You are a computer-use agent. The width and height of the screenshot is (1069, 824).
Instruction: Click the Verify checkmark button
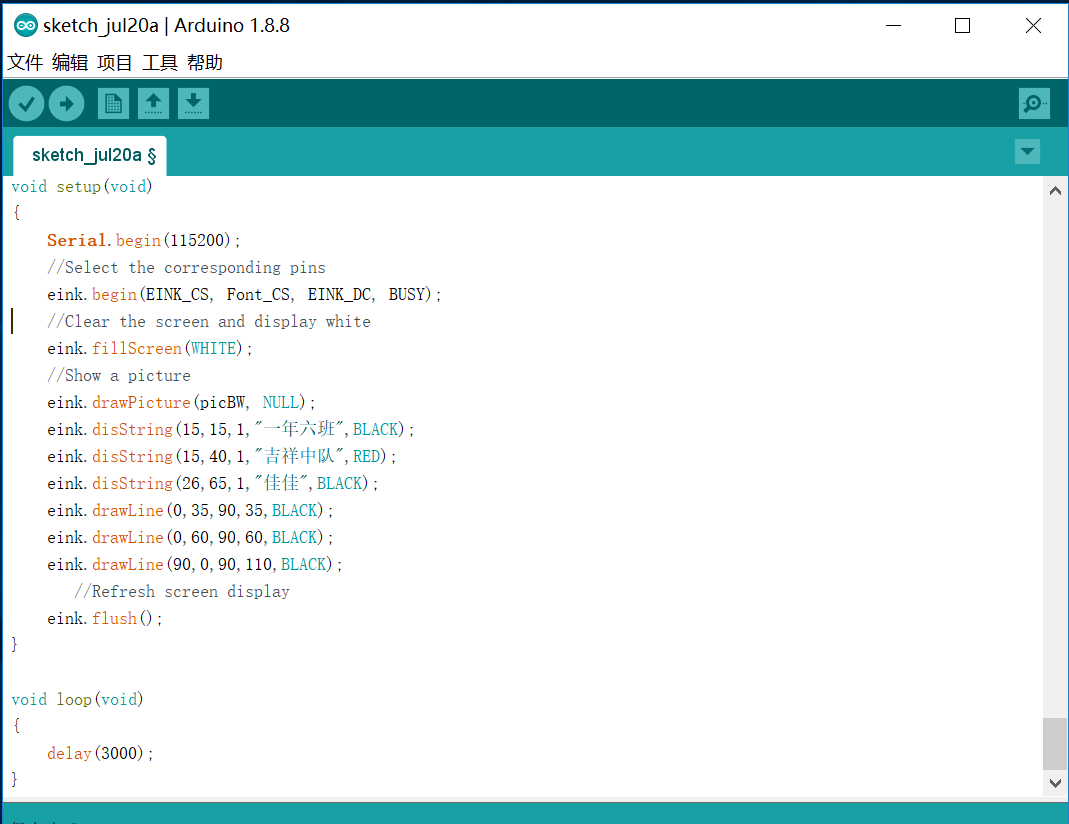tap(27, 104)
